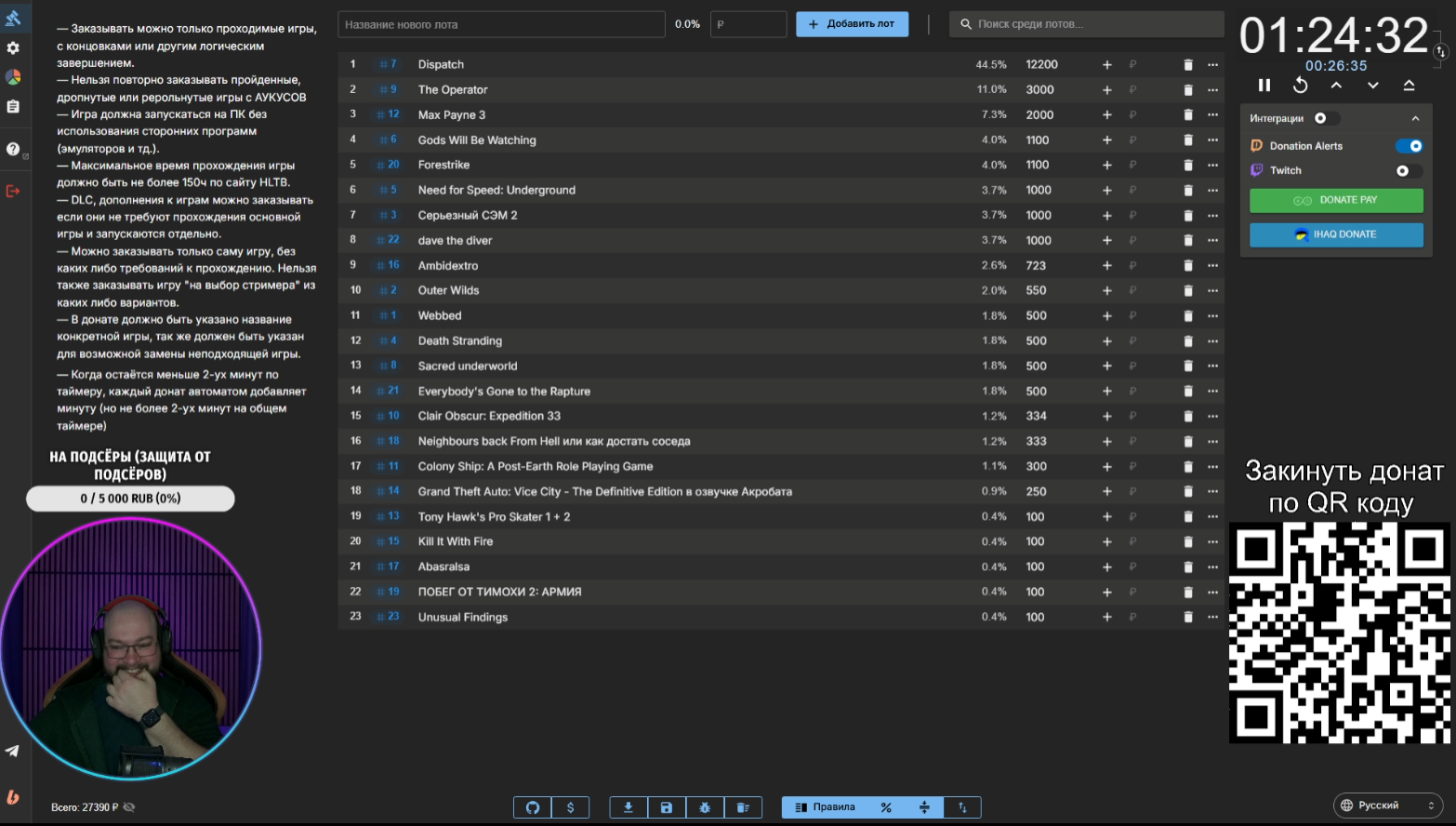The width and height of the screenshot is (1456, 826).
Task: Click the Название нового лота input field
Action: click(x=501, y=24)
